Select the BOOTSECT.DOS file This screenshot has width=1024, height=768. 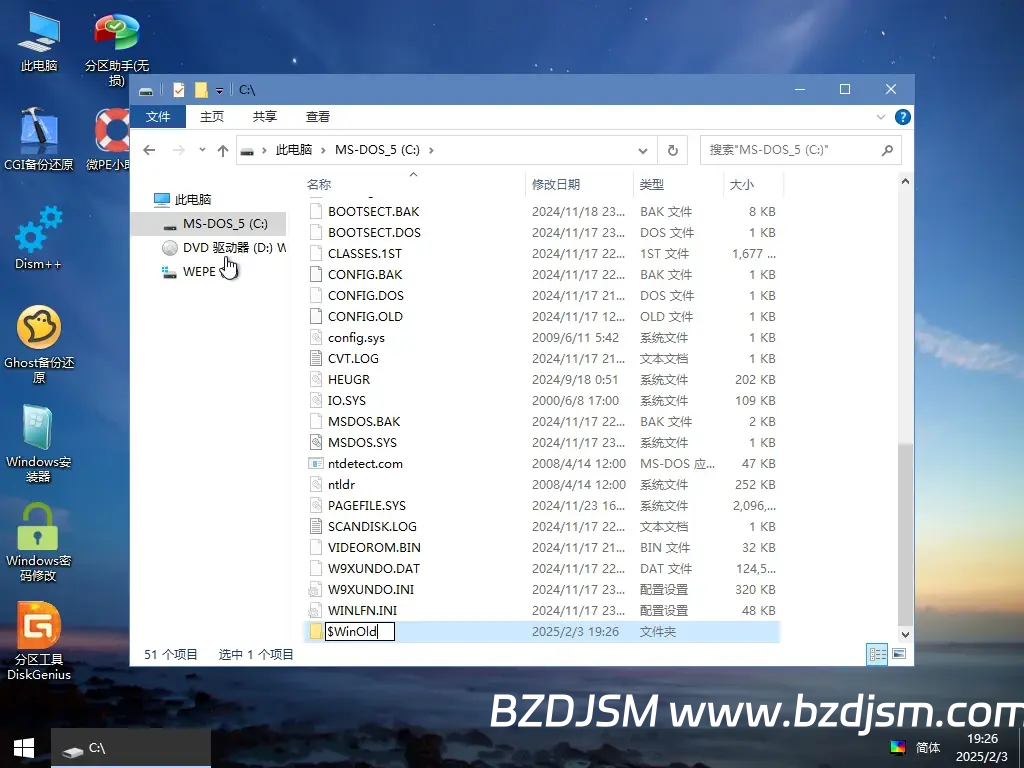click(x=374, y=232)
